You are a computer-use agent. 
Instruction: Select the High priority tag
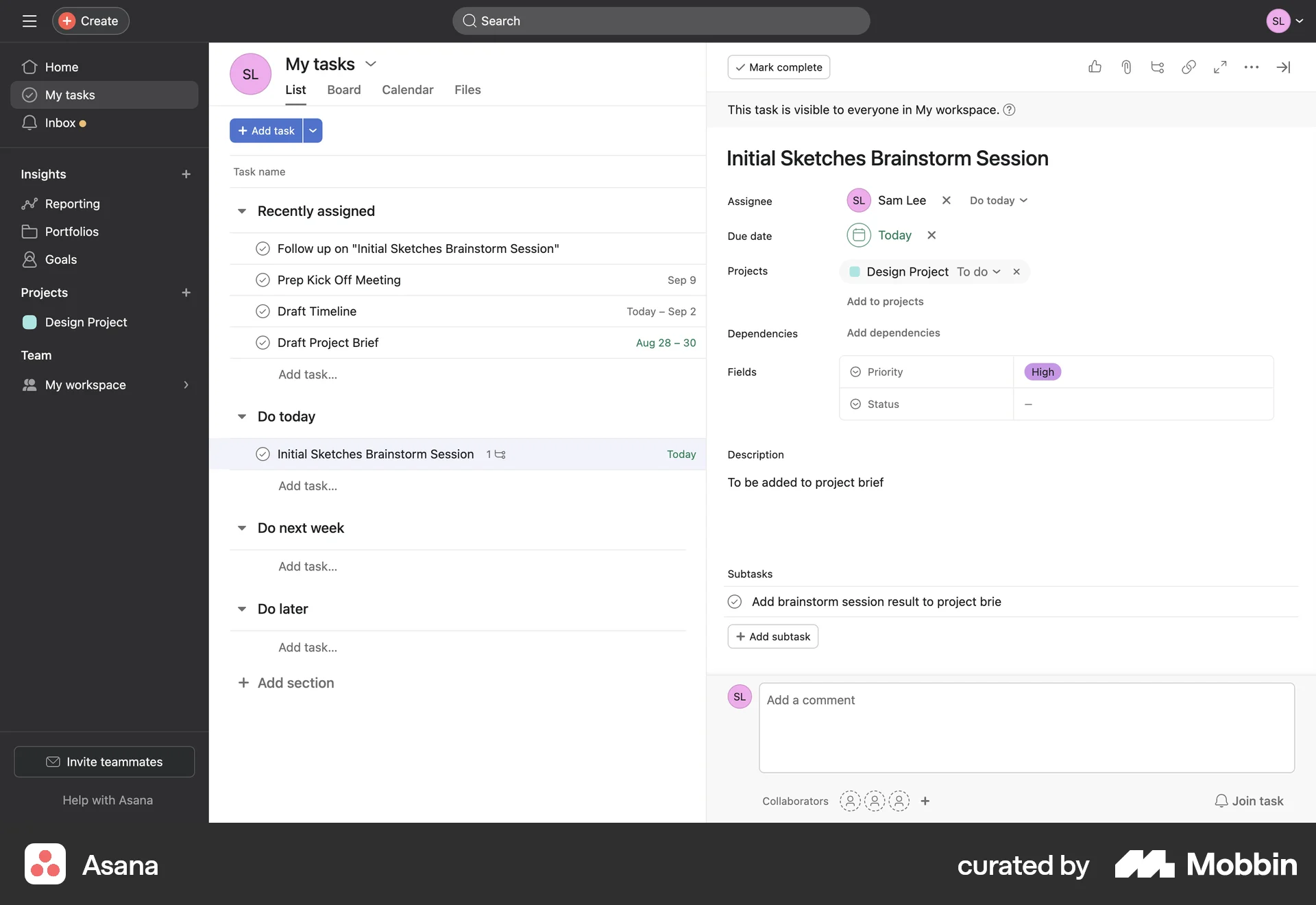coord(1041,371)
